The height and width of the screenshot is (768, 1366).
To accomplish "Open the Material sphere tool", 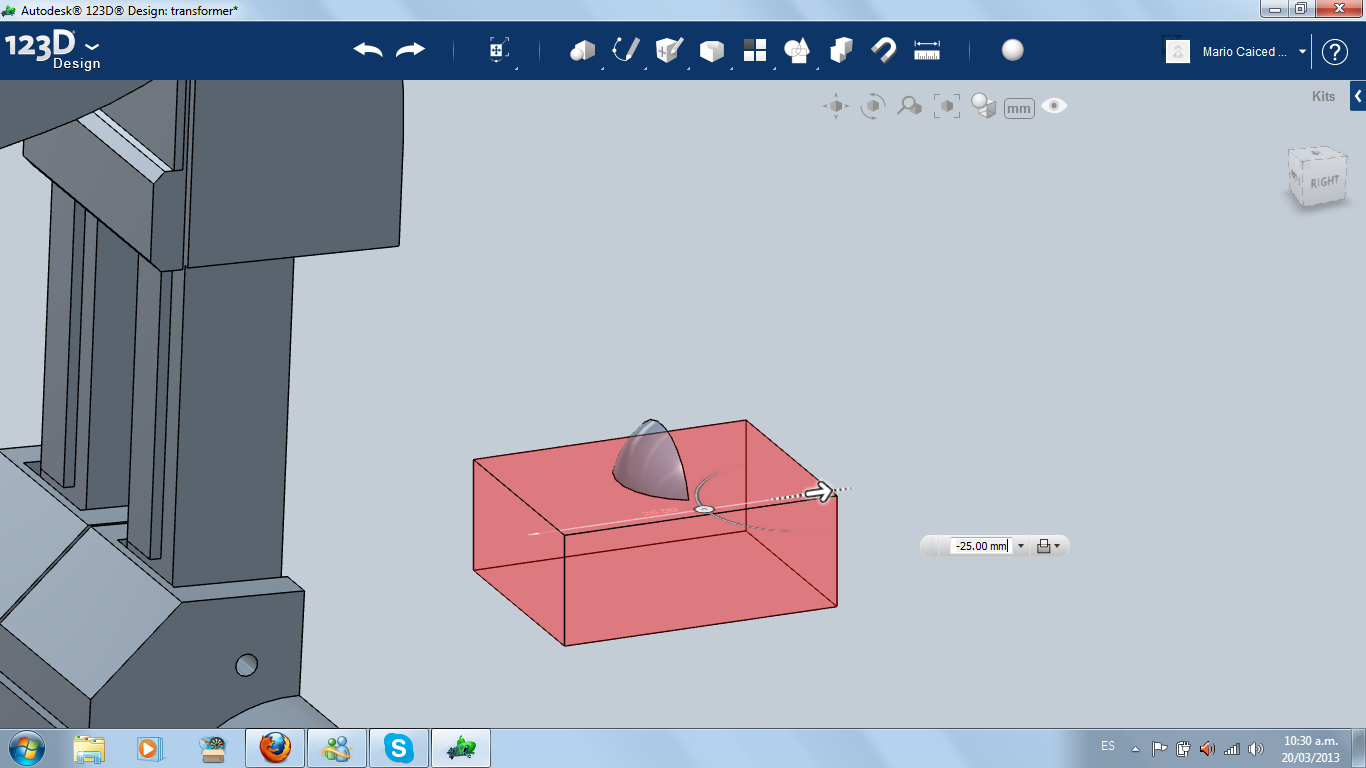I will pos(1013,50).
